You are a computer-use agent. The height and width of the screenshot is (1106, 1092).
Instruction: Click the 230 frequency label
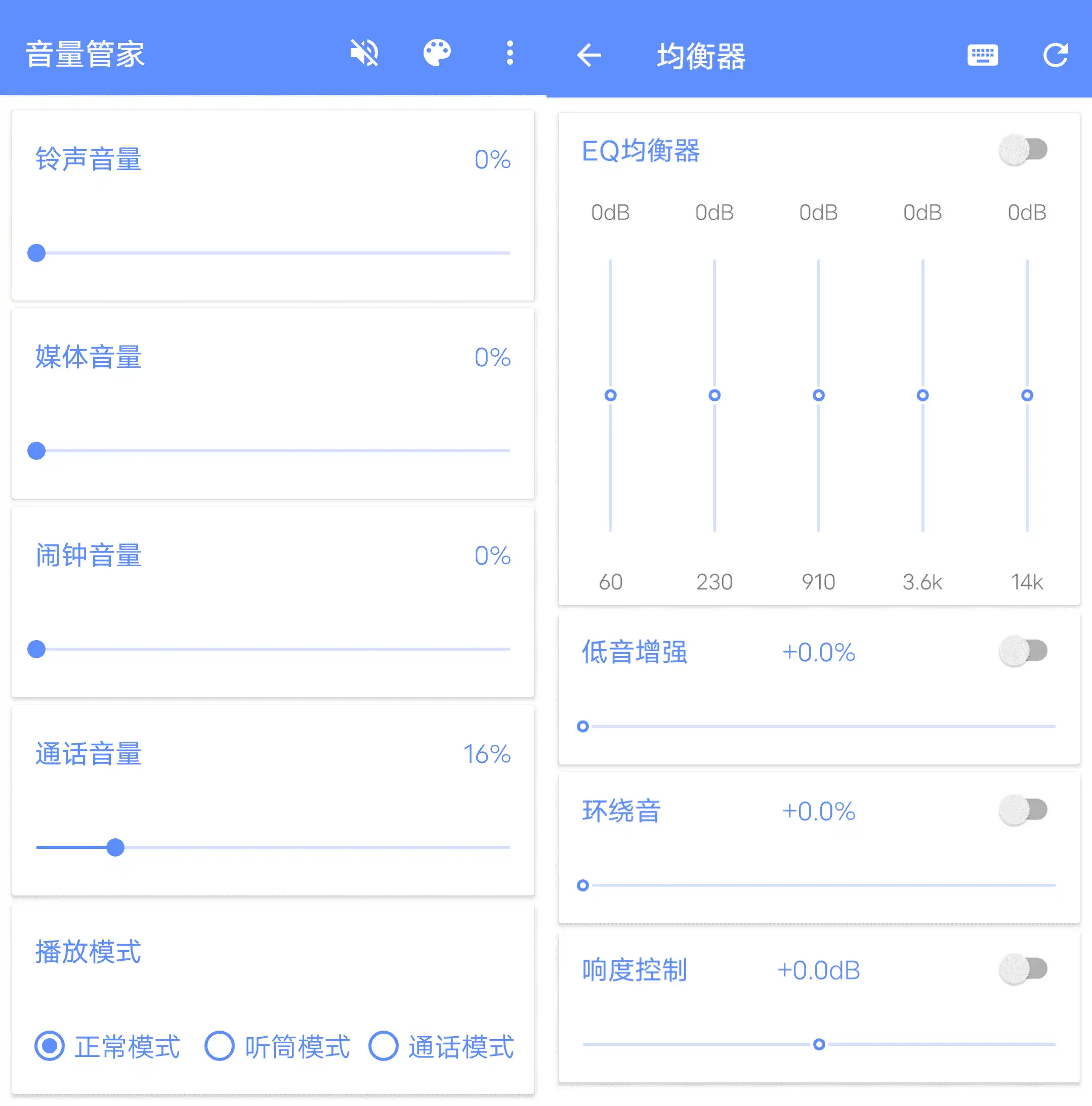coord(715,582)
